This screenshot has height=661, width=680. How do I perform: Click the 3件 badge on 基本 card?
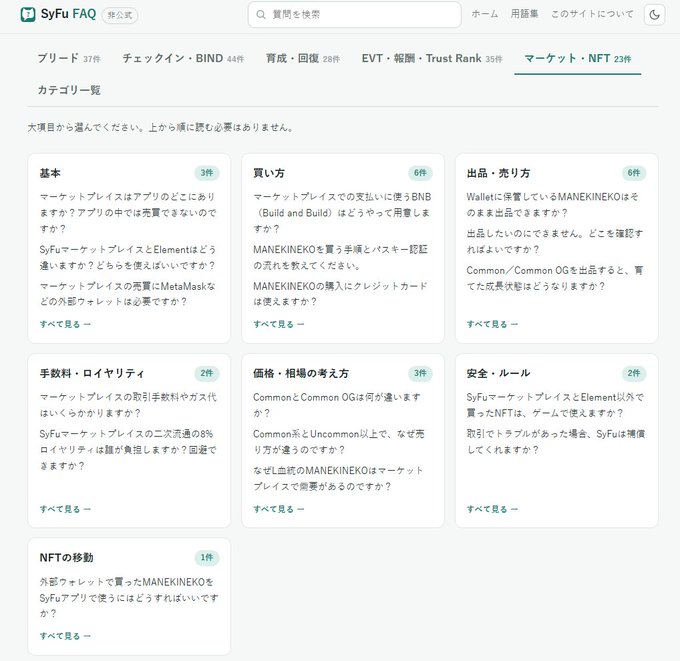206,173
